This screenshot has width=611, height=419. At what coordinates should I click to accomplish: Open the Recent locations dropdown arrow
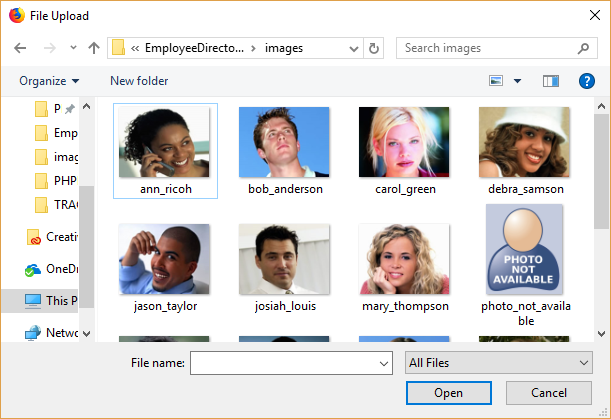[72, 48]
